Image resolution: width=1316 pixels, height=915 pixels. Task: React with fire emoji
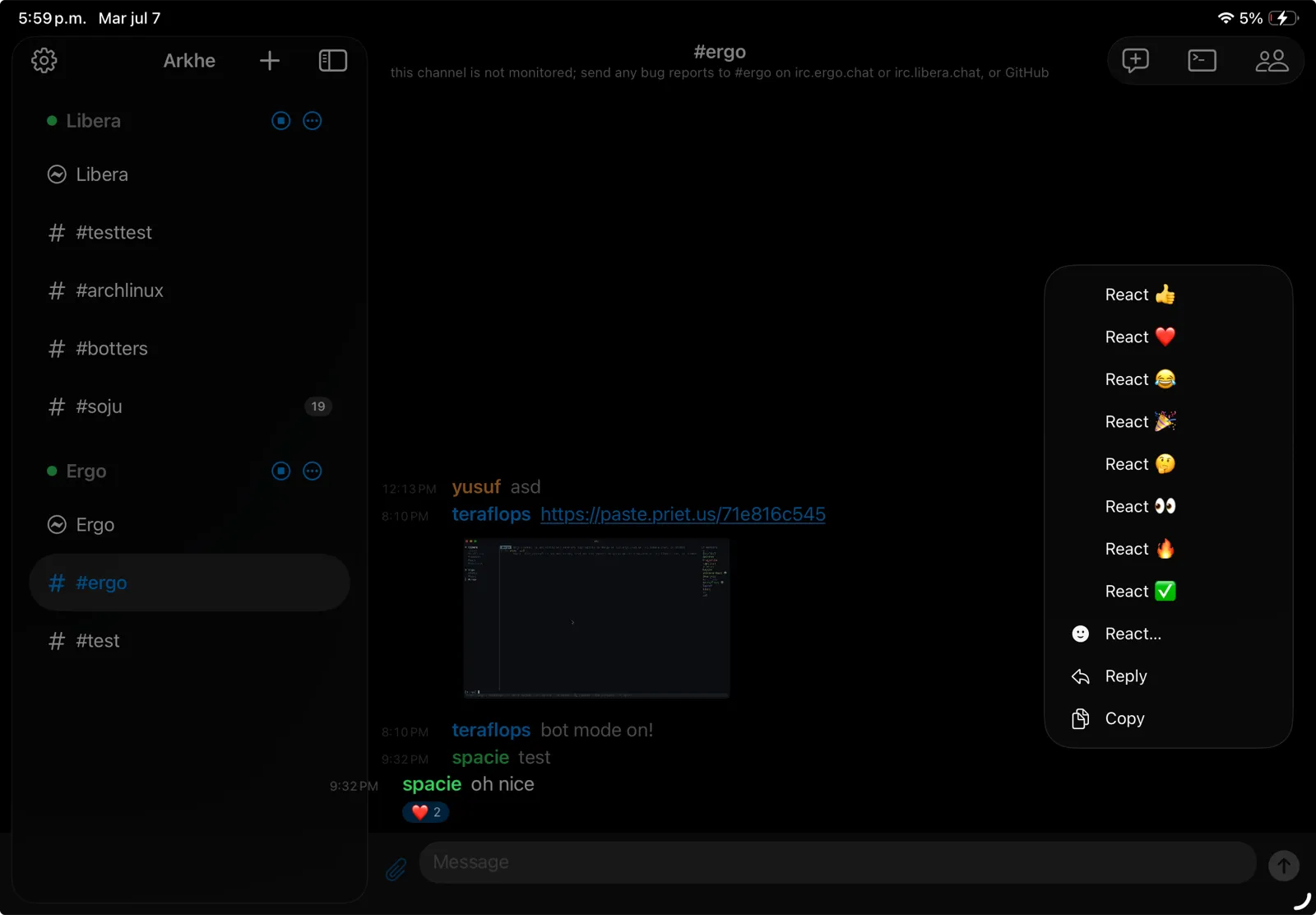click(x=1168, y=549)
